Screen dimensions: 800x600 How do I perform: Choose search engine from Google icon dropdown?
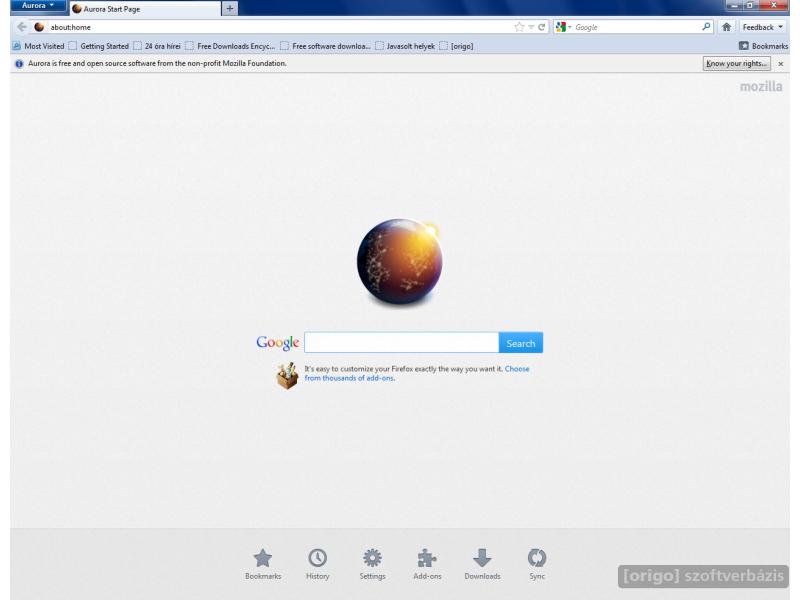click(x=563, y=27)
